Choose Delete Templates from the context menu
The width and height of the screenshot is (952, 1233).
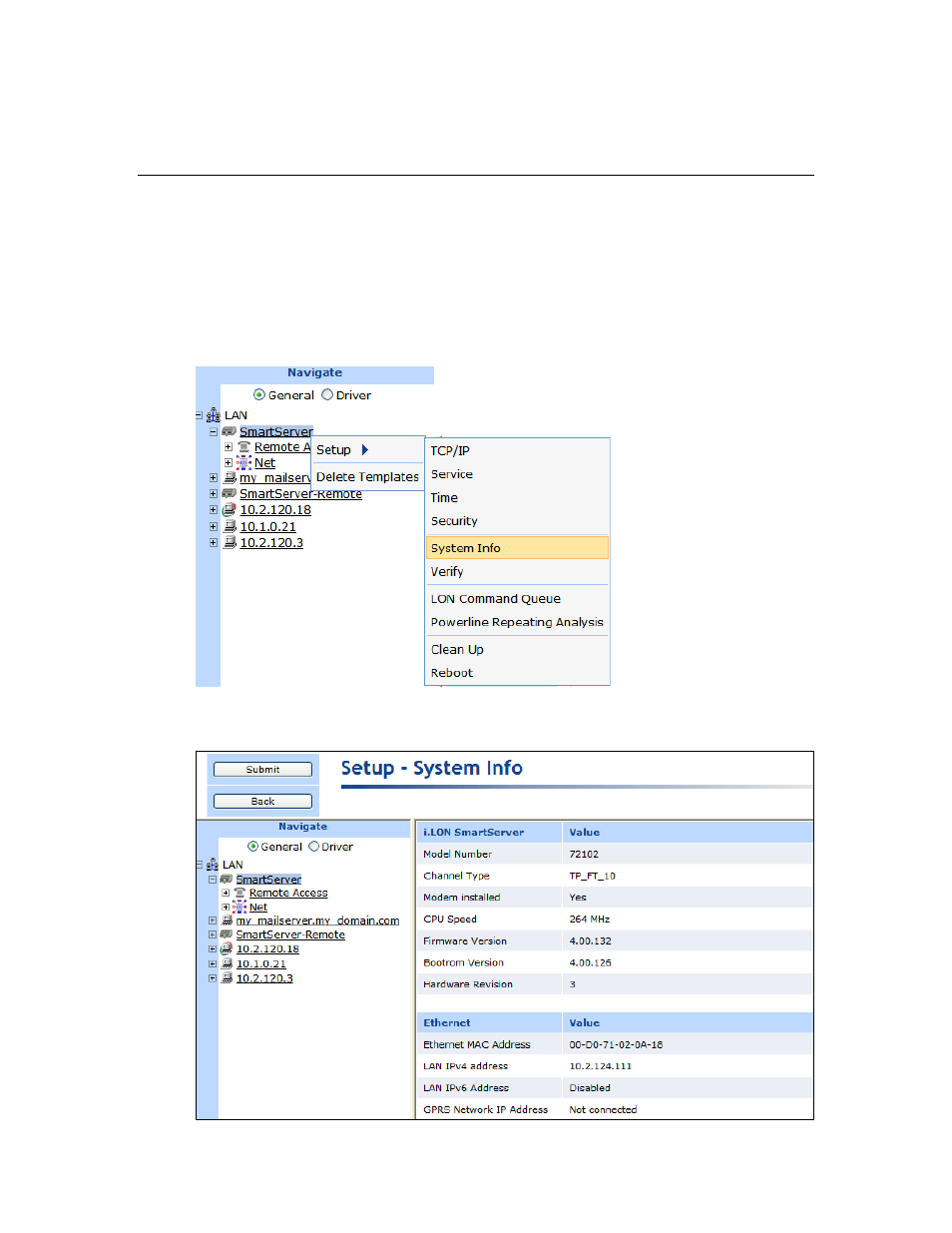[x=368, y=477]
